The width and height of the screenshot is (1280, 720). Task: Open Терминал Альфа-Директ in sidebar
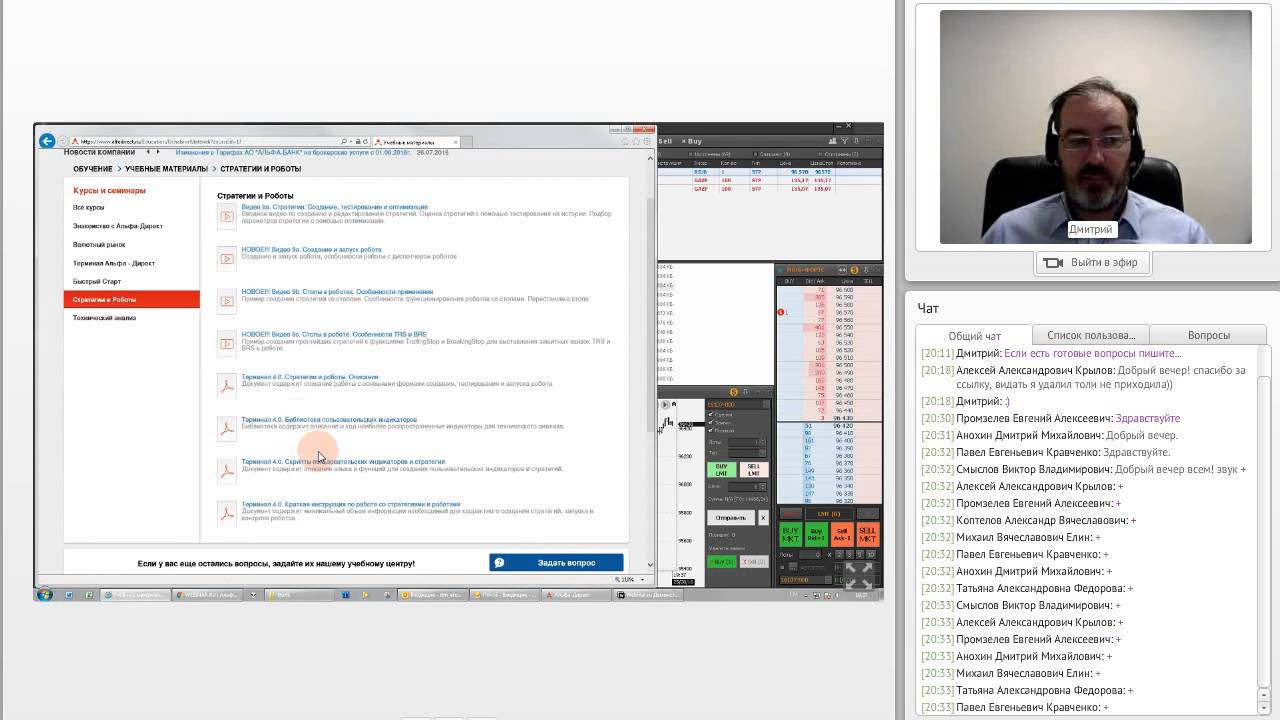click(114, 263)
